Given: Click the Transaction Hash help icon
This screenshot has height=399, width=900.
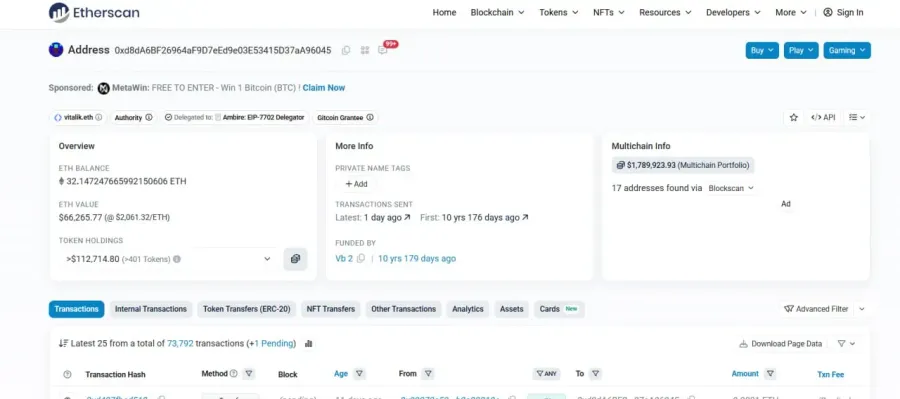Looking at the screenshot, I should tap(67, 374).
